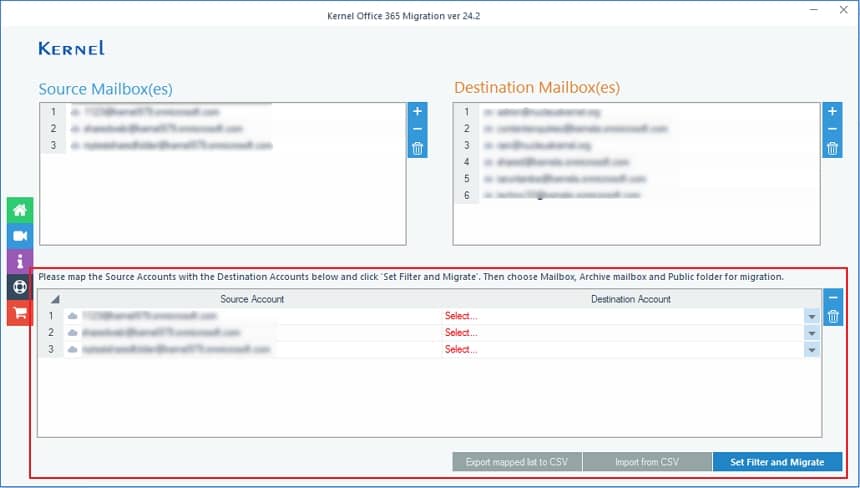Select destination mailbox row 2
This screenshot has height=488, width=860.
tap(636, 128)
